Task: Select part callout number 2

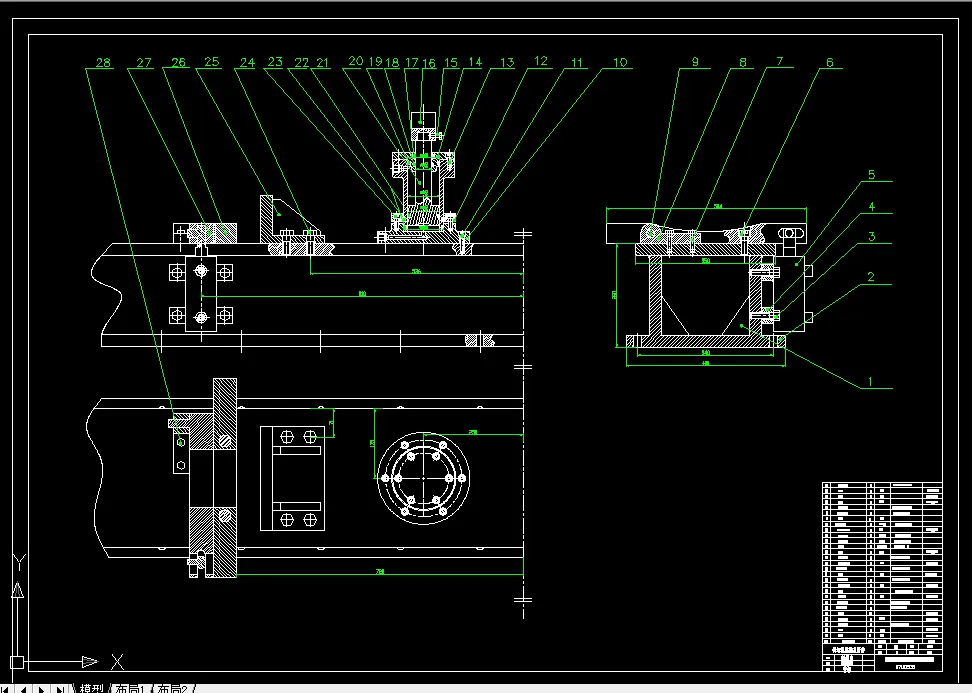Action: pyautogui.click(x=871, y=277)
